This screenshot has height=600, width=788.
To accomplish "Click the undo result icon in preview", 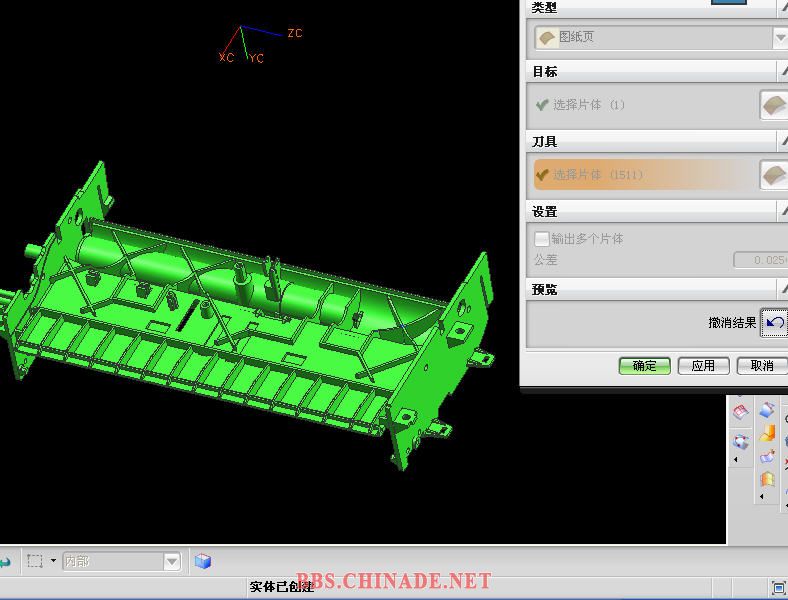I will coord(774,322).
